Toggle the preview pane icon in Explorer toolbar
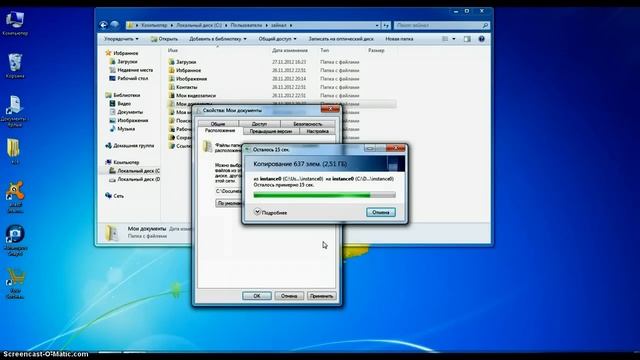640x360 pixels. pos(467,39)
